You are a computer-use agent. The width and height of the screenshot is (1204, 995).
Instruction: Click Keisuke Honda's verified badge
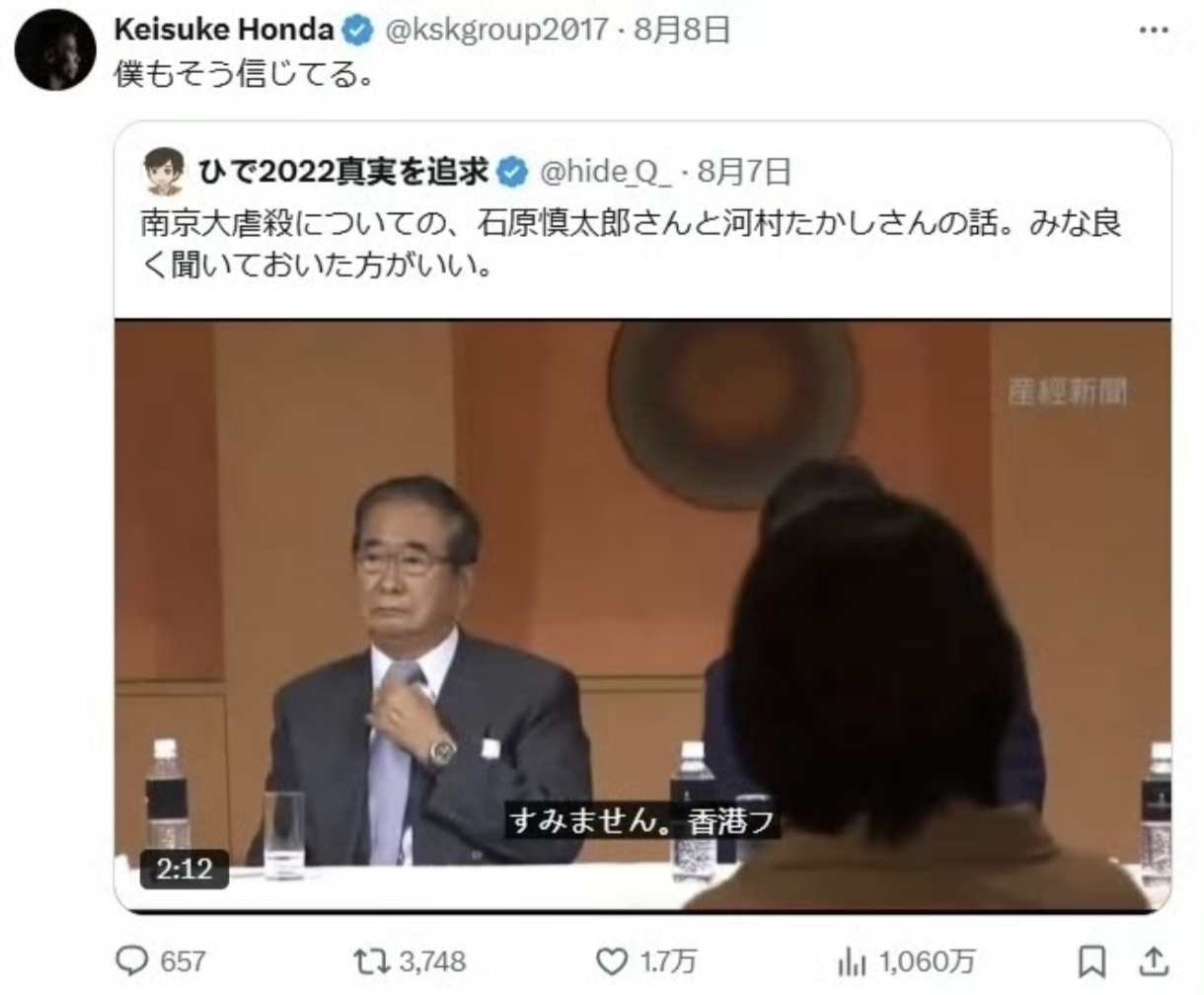[x=357, y=31]
